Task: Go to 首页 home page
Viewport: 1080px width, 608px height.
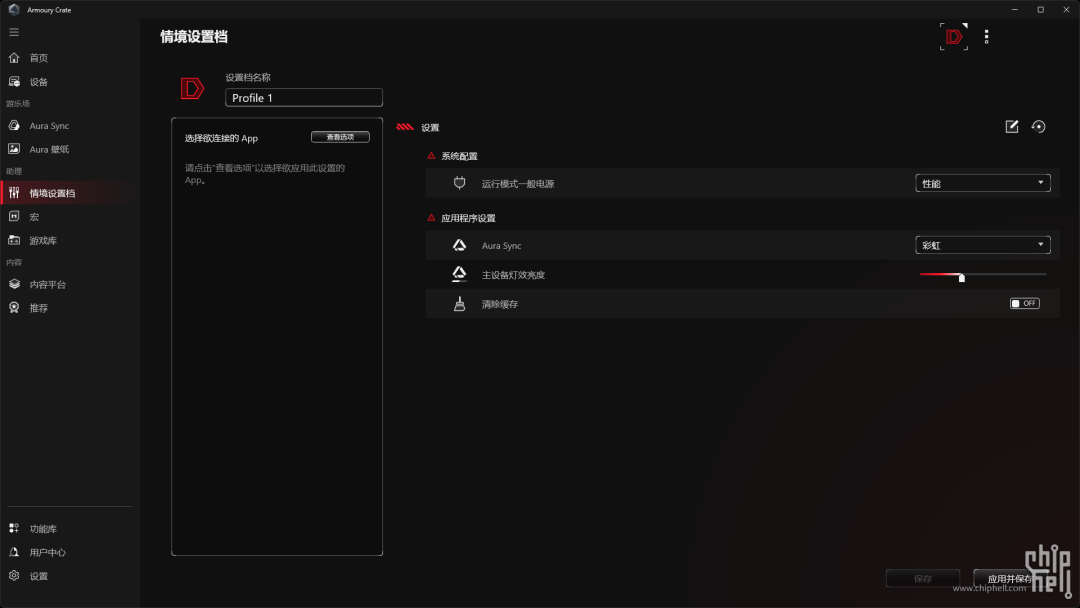Action: pos(39,58)
